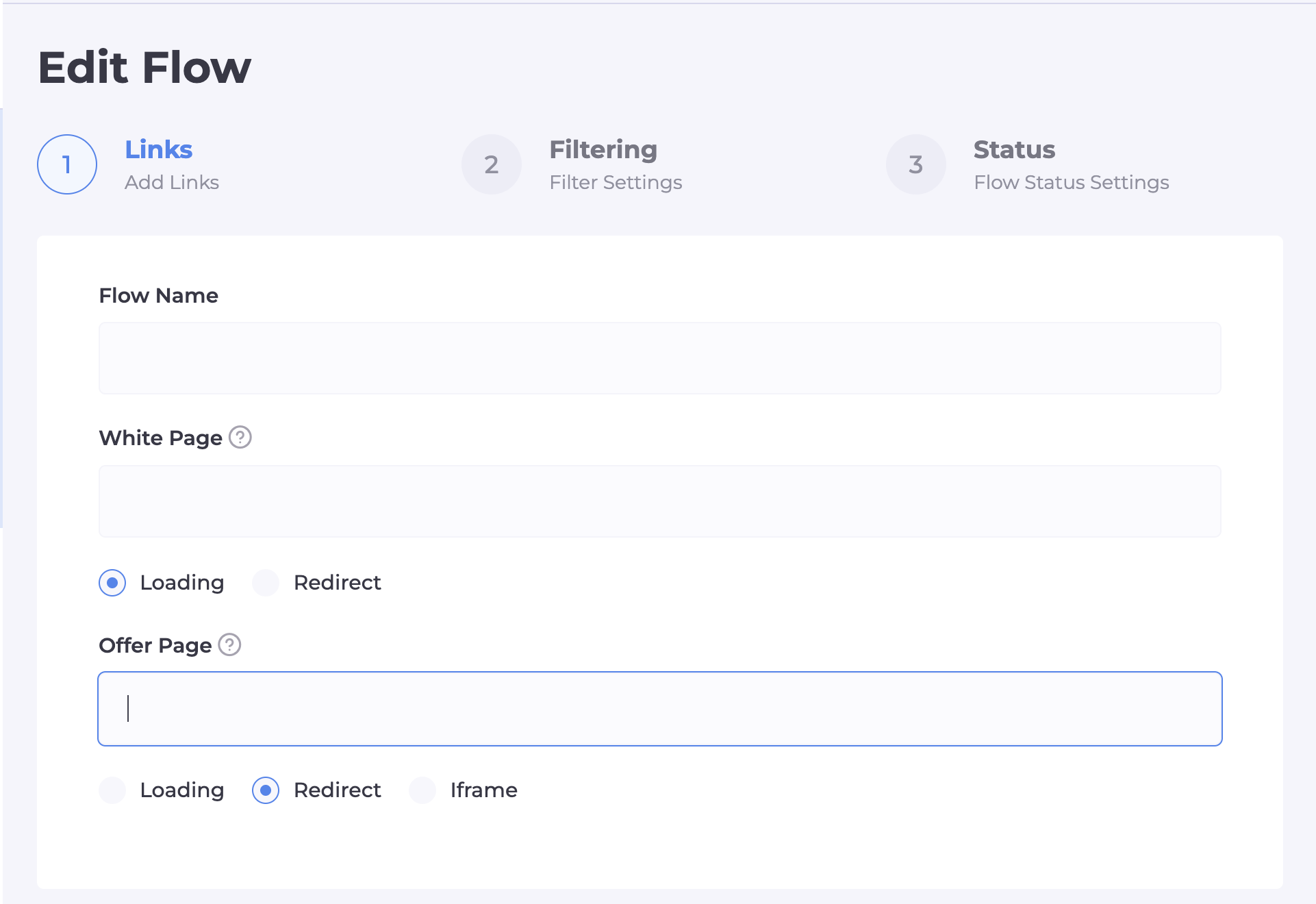Select Redirect radio under White Page

266,583
